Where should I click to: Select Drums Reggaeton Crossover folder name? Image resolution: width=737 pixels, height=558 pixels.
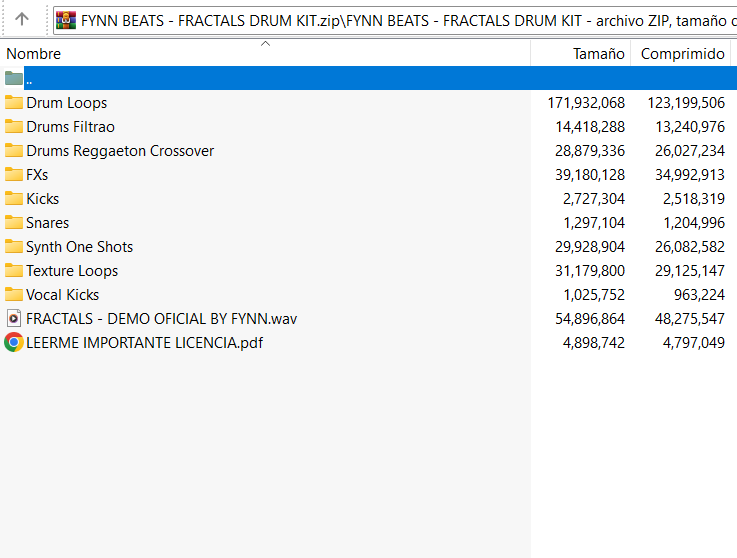pyautogui.click(x=120, y=150)
